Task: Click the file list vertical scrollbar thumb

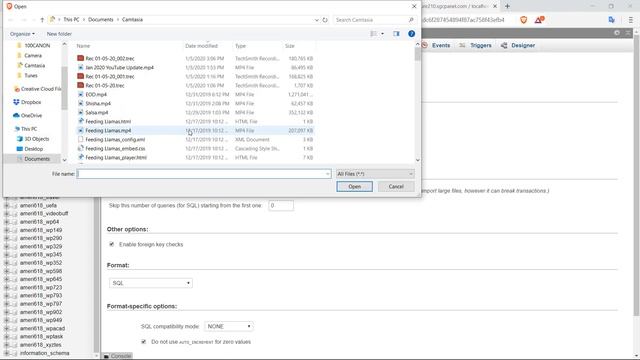Action: [x=417, y=53]
